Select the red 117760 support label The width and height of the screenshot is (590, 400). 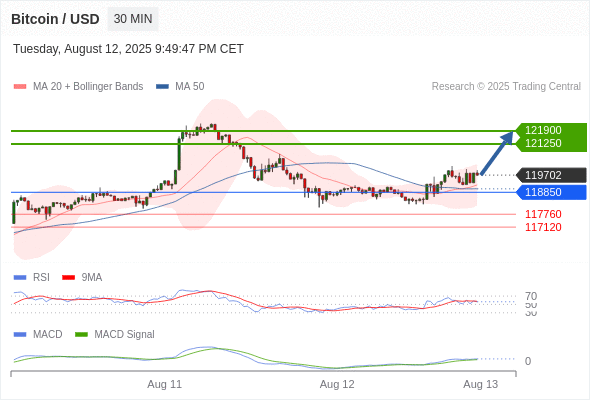(543, 214)
